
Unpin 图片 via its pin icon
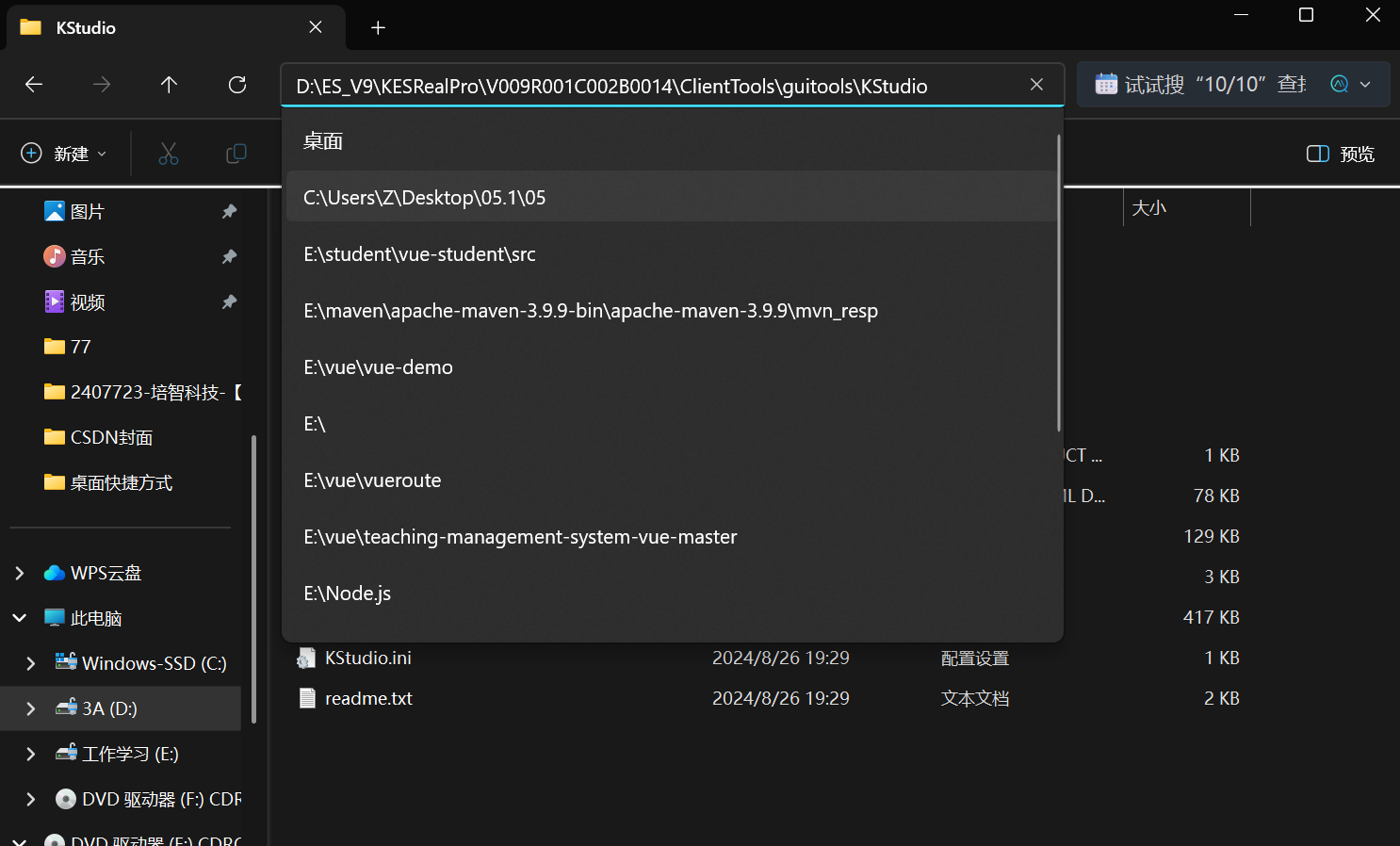pos(229,211)
